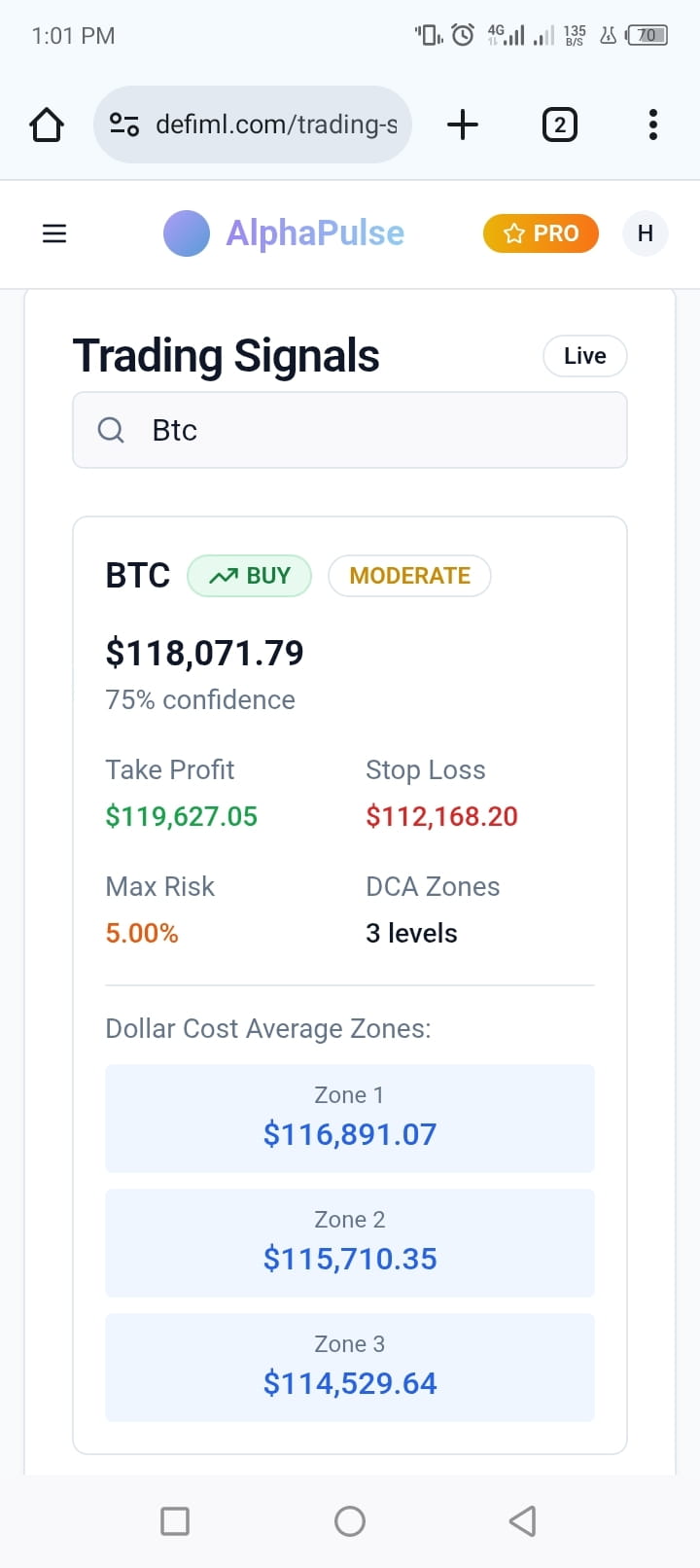The height and width of the screenshot is (1568, 700).
Task: Open the tab switcher showing 2 tabs
Action: (559, 125)
